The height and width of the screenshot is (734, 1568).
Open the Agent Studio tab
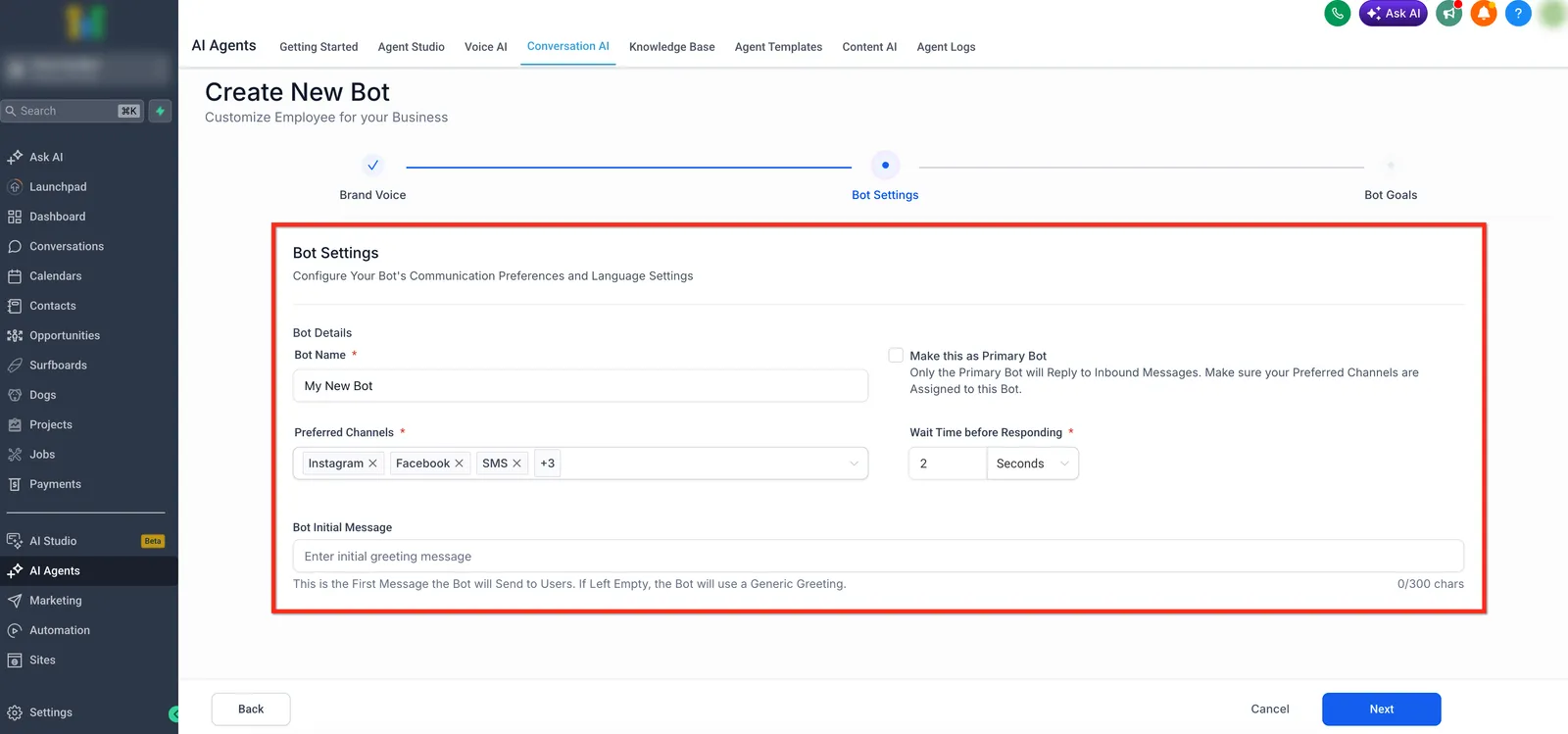(x=412, y=47)
